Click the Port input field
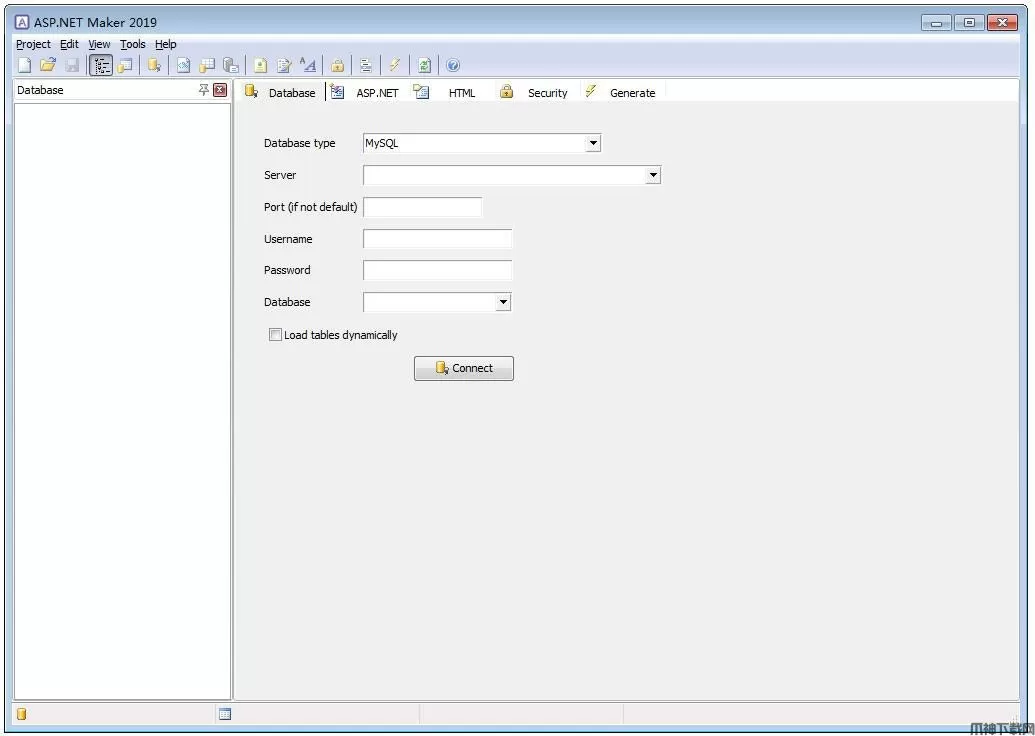Viewport: 1035px width, 736px height. [422, 207]
